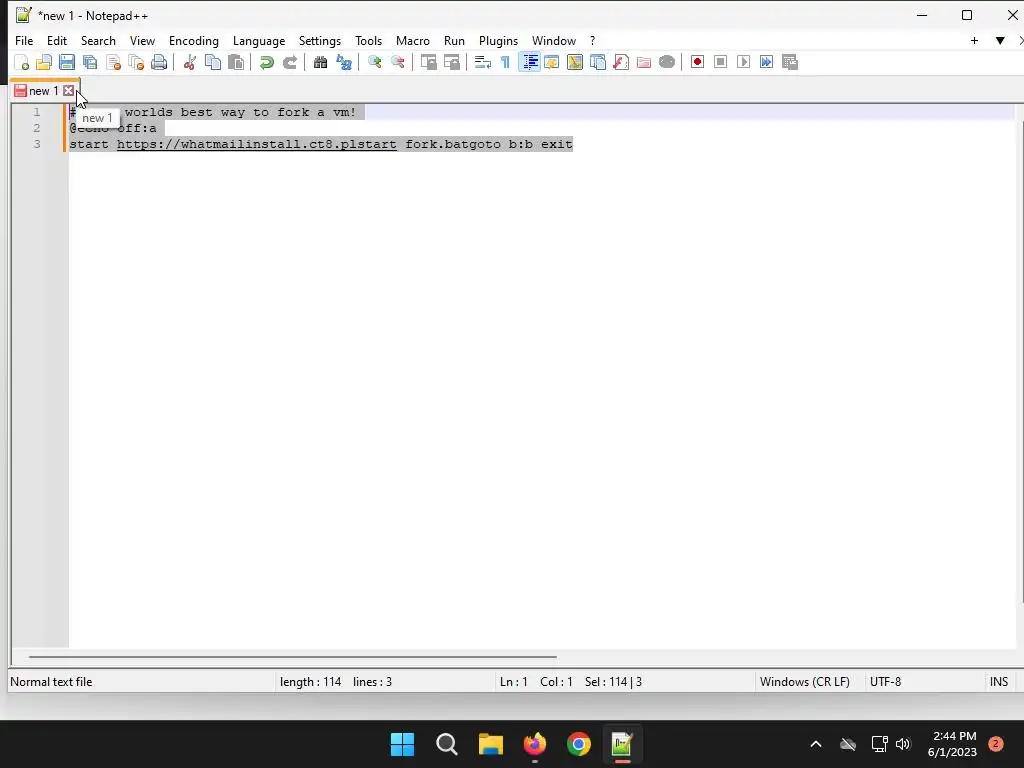The image size is (1024, 768).
Task: Open the Search menu
Action: [x=98, y=40]
